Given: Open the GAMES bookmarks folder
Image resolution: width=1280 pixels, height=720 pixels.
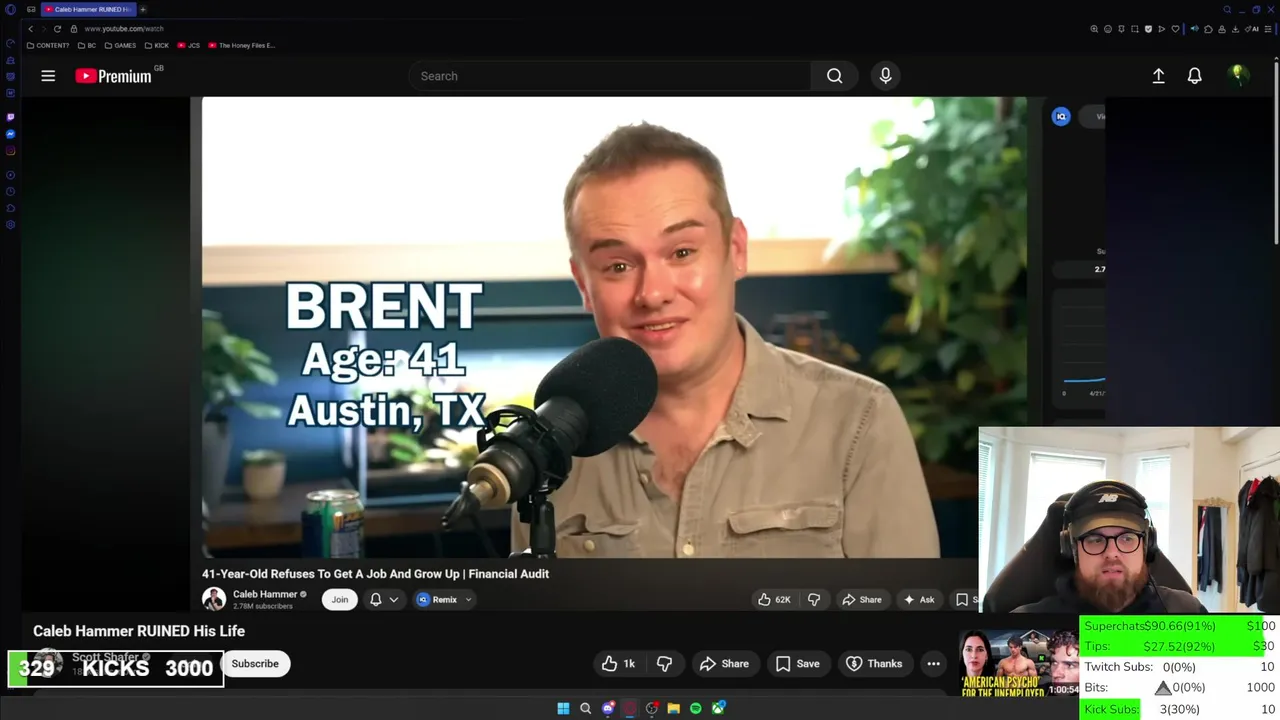Looking at the screenshot, I should coord(120,45).
